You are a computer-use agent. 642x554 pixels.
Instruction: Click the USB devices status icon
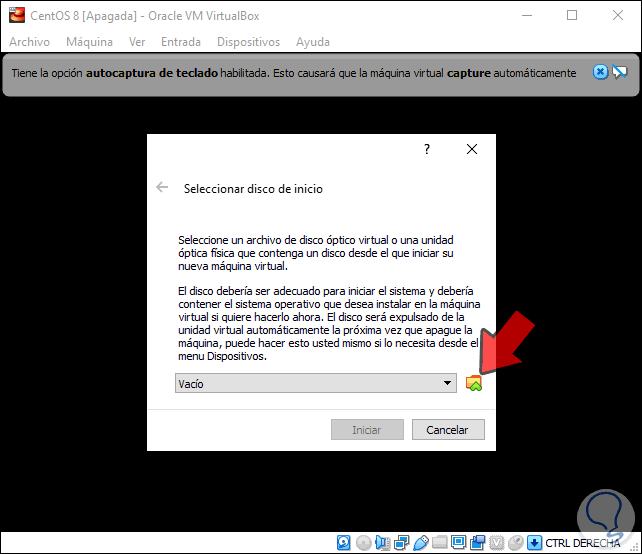tap(420, 543)
